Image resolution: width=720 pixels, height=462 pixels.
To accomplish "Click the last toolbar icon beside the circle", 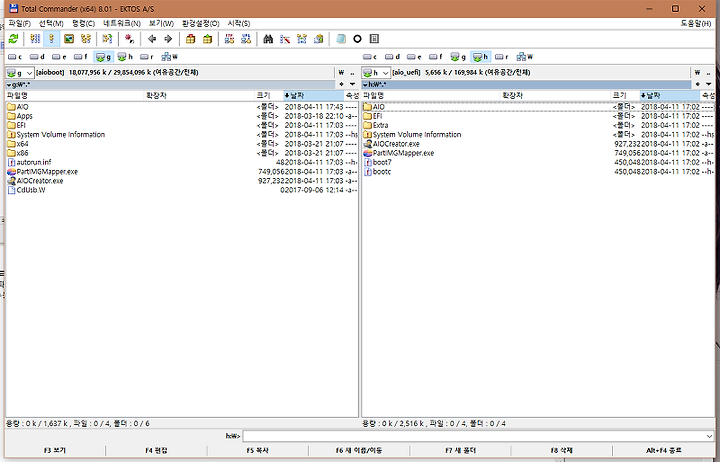I will tap(374, 39).
